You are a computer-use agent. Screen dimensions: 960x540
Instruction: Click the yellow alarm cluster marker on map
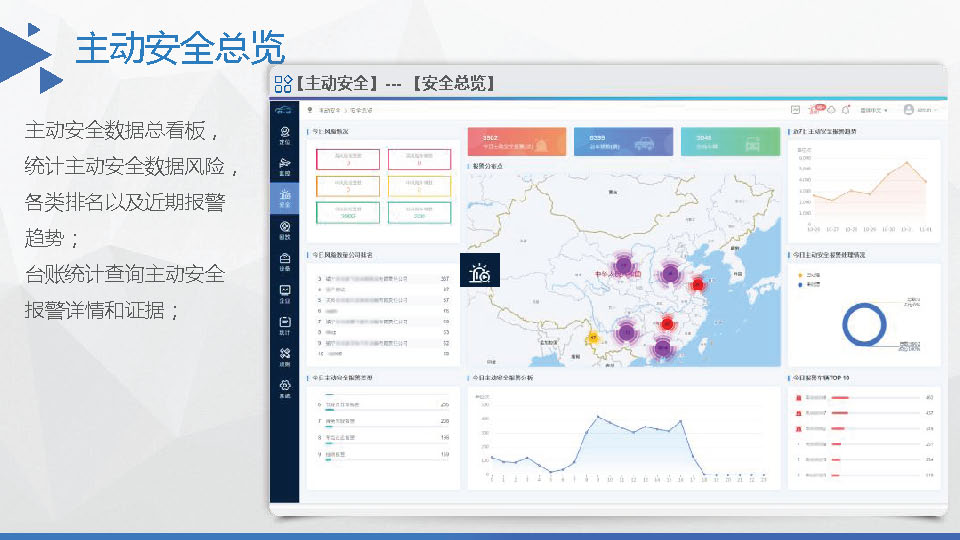coord(593,337)
